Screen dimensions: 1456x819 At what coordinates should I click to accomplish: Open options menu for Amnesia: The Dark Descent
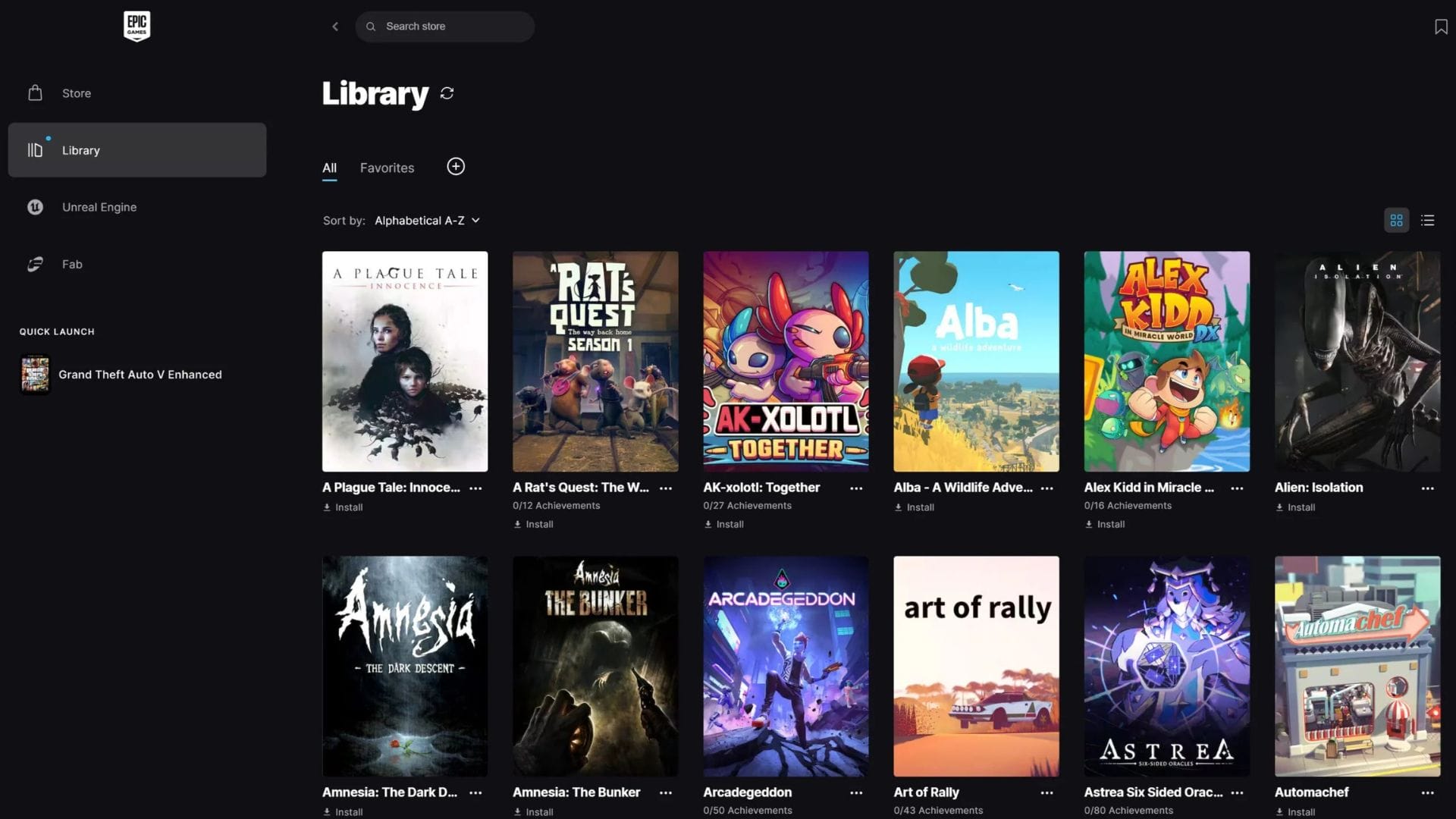tap(475, 792)
